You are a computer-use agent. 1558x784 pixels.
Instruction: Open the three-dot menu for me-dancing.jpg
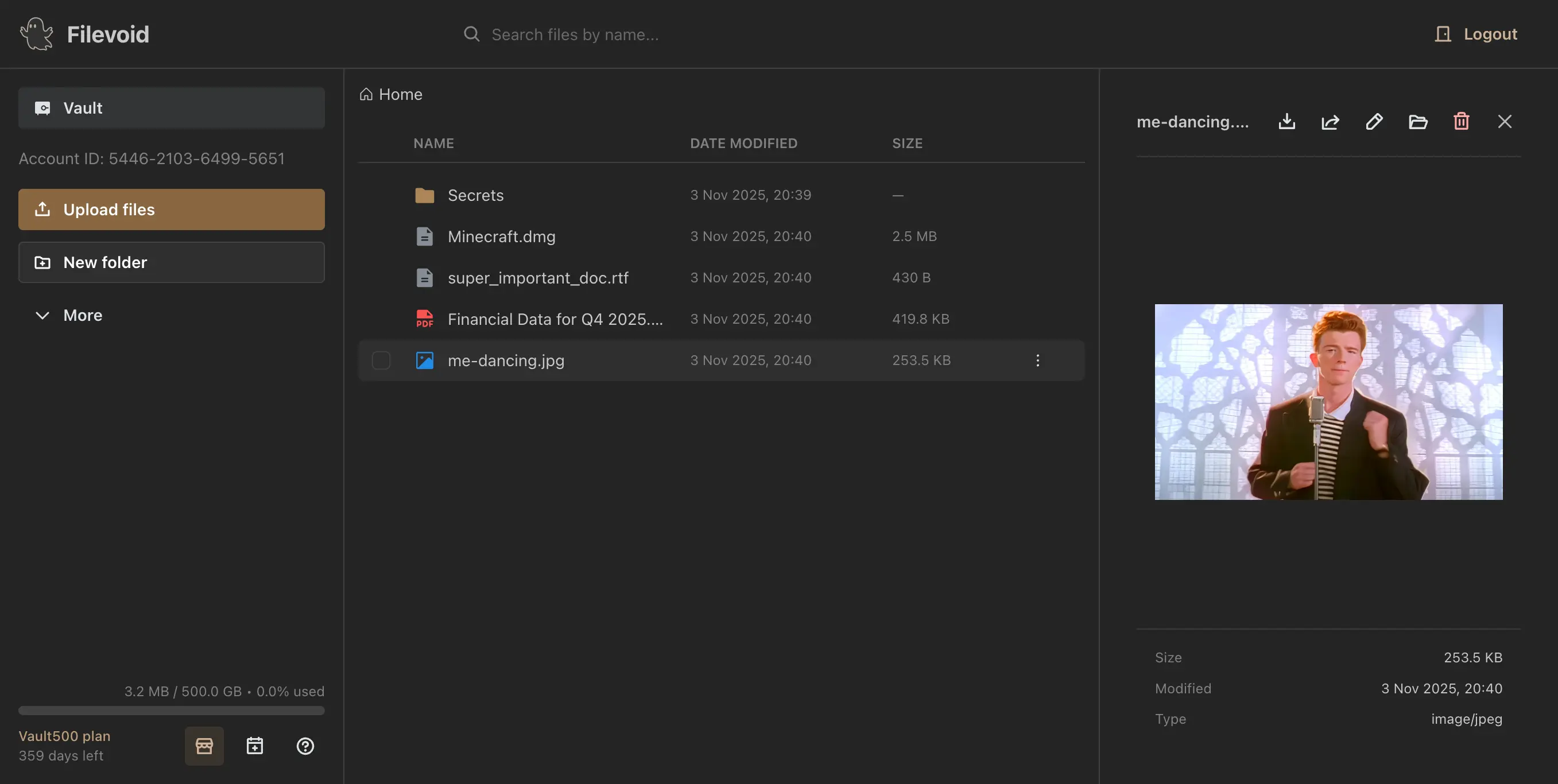point(1038,360)
